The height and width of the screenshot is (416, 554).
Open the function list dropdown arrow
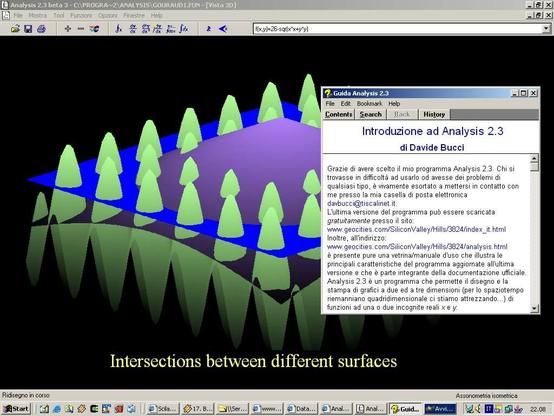click(547, 29)
